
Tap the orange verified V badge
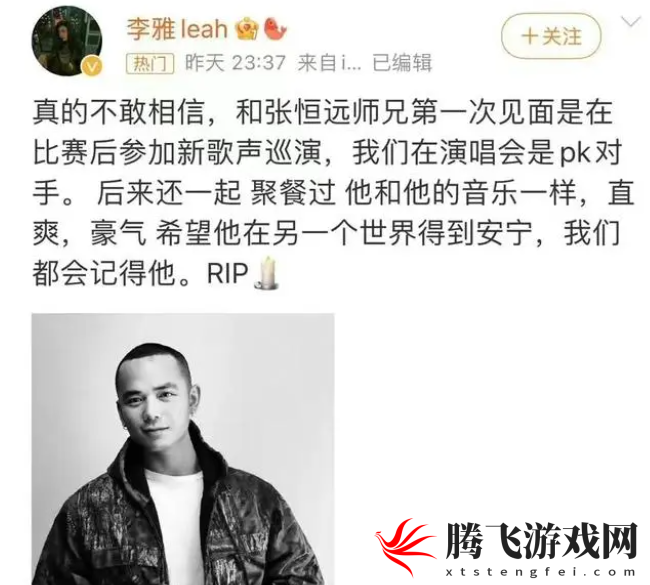(93, 67)
